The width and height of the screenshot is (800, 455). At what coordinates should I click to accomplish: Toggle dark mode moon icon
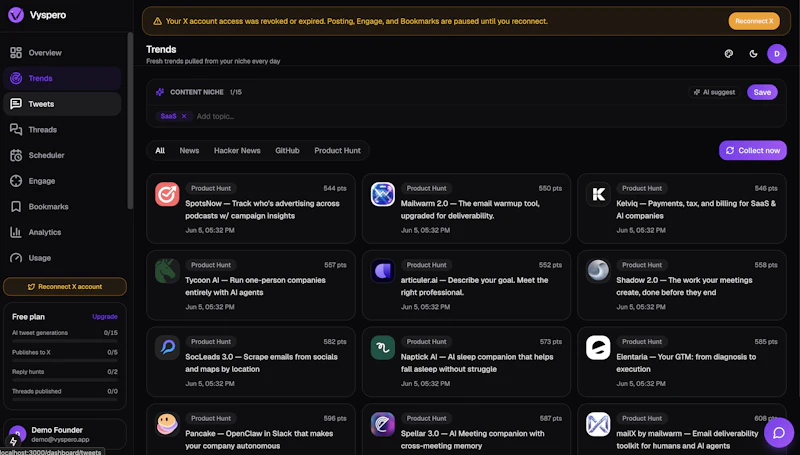(753, 54)
